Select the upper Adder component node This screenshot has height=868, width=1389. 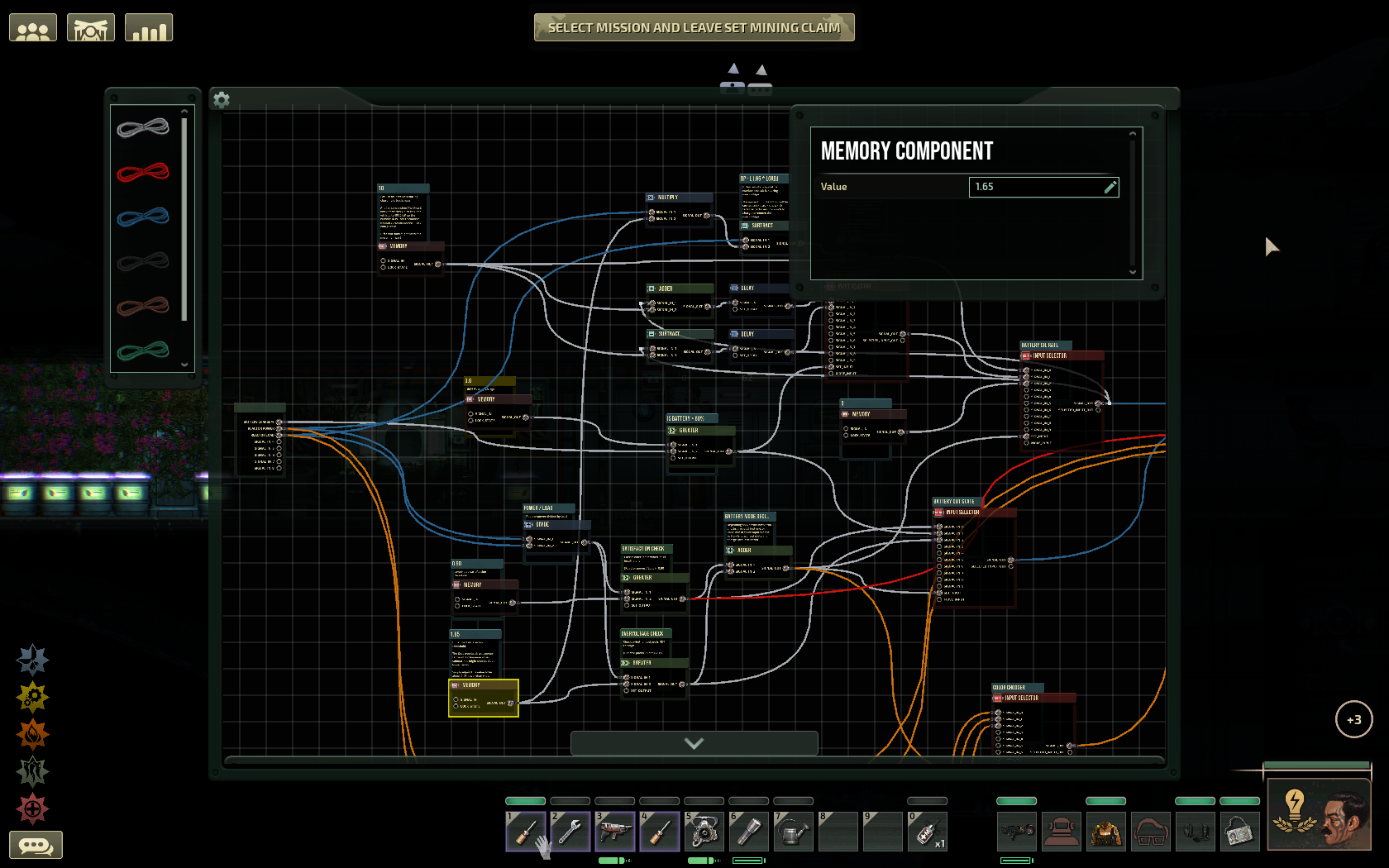click(x=679, y=300)
